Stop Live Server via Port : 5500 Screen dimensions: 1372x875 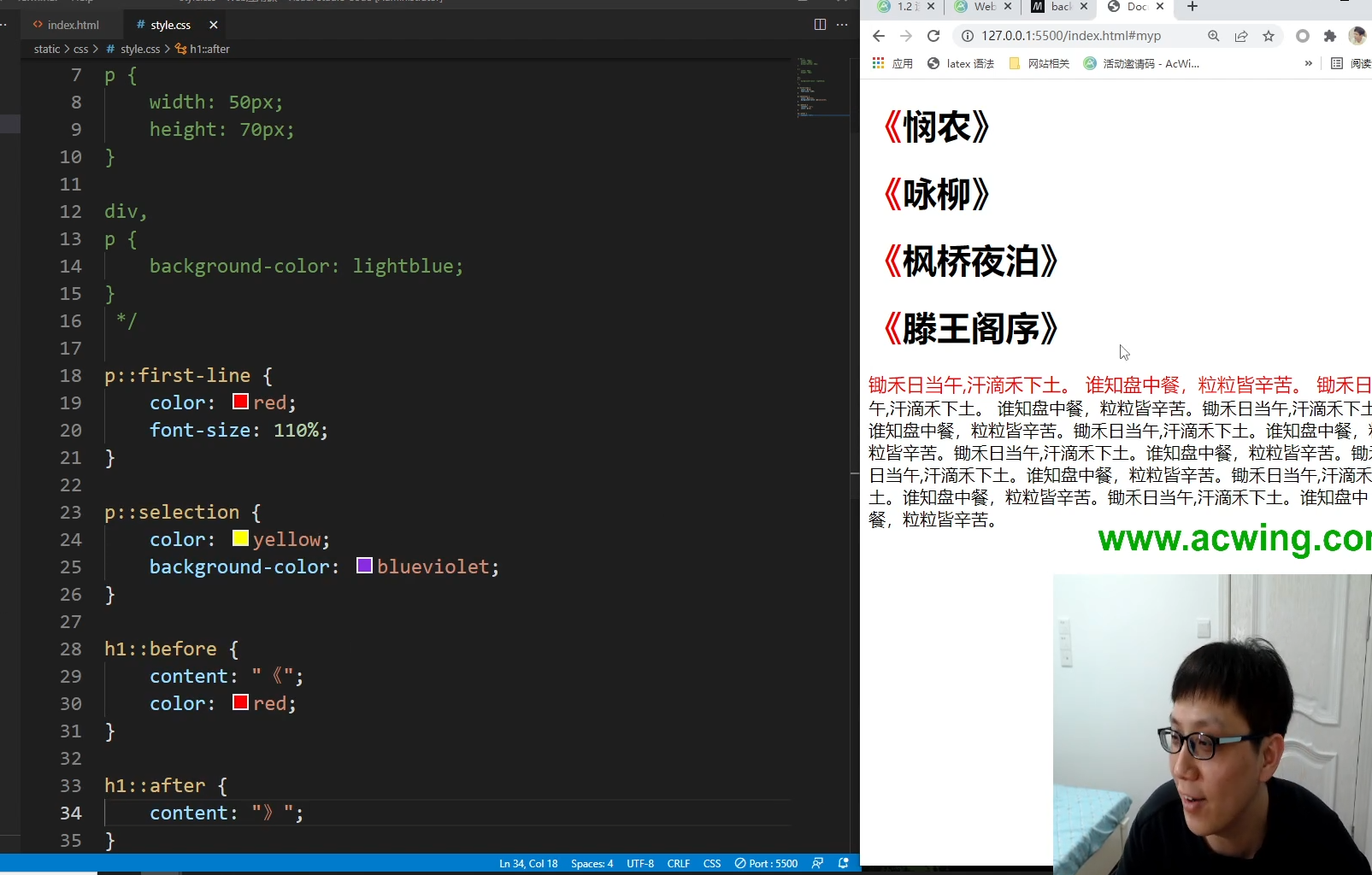pos(766,864)
